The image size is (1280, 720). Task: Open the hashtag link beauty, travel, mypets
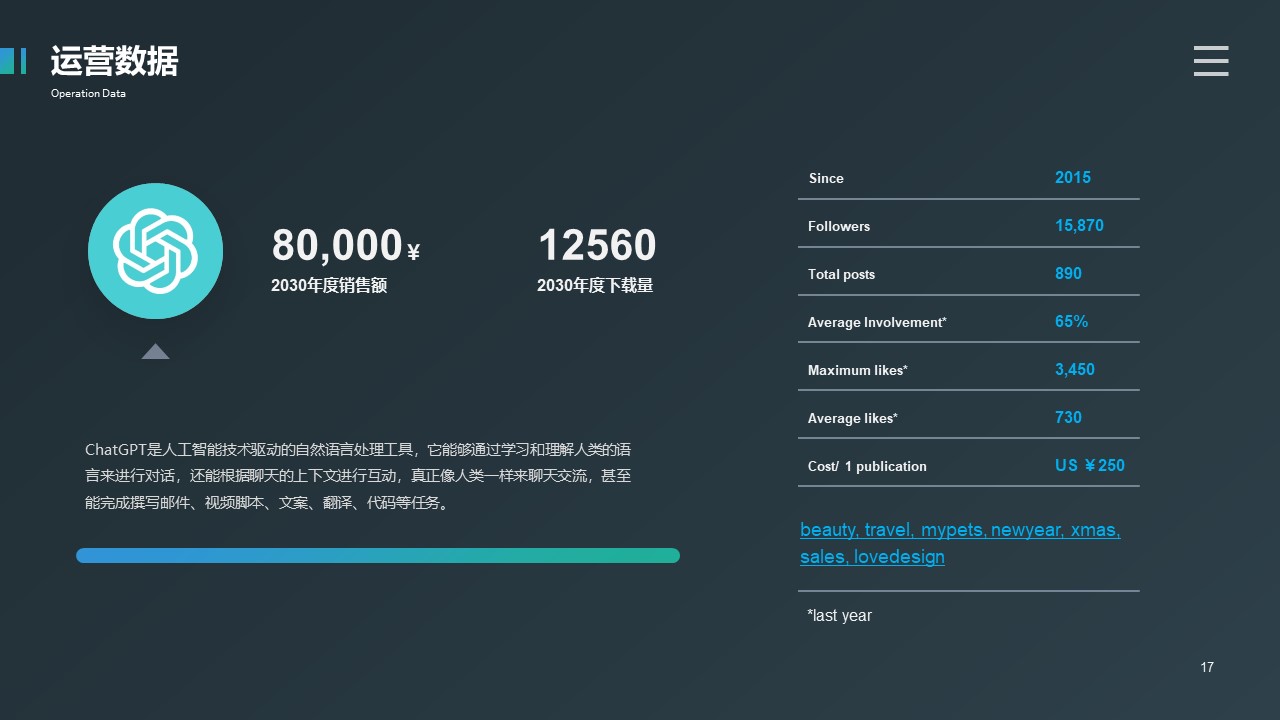960,530
